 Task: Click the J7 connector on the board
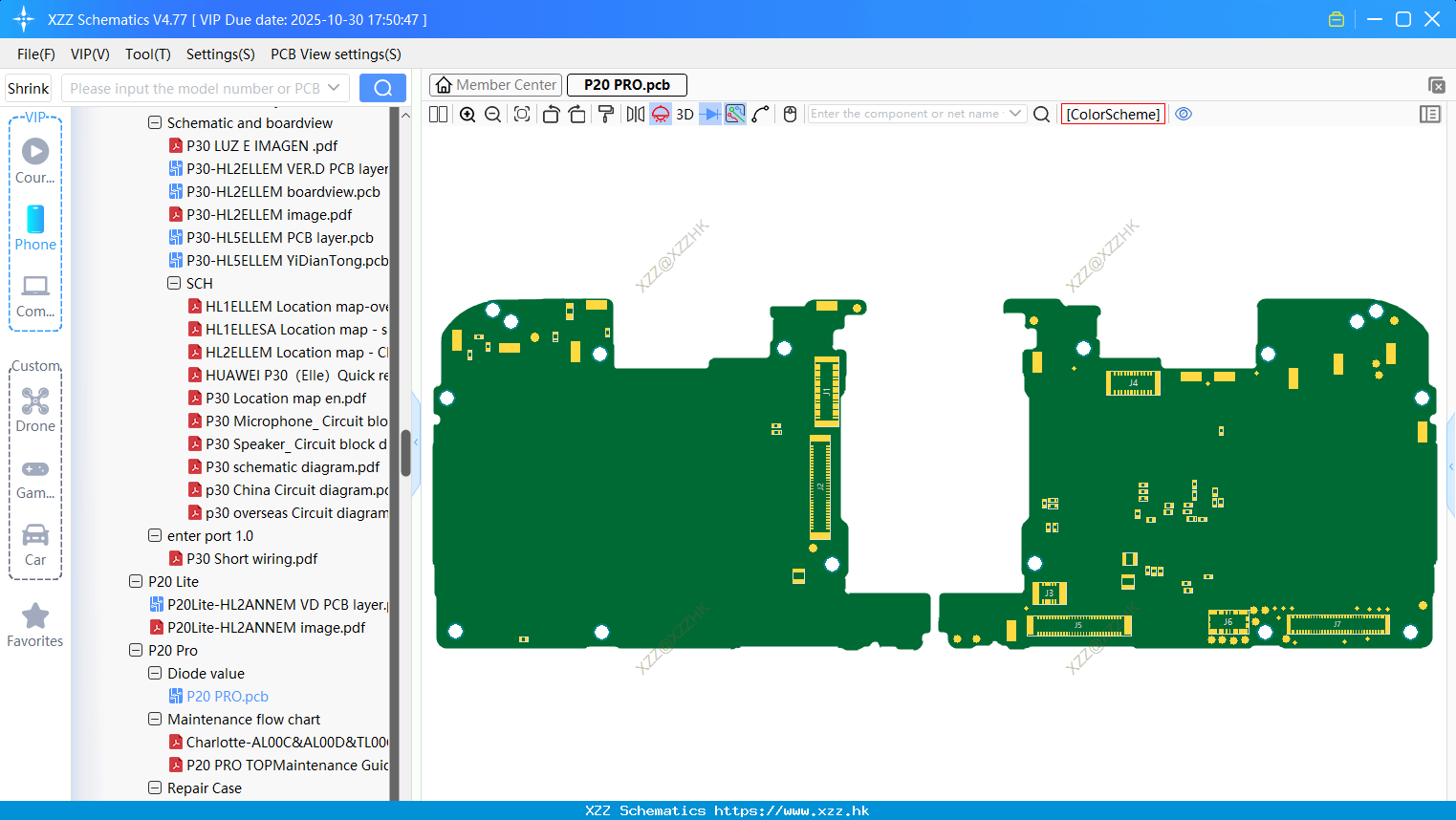coord(1337,624)
